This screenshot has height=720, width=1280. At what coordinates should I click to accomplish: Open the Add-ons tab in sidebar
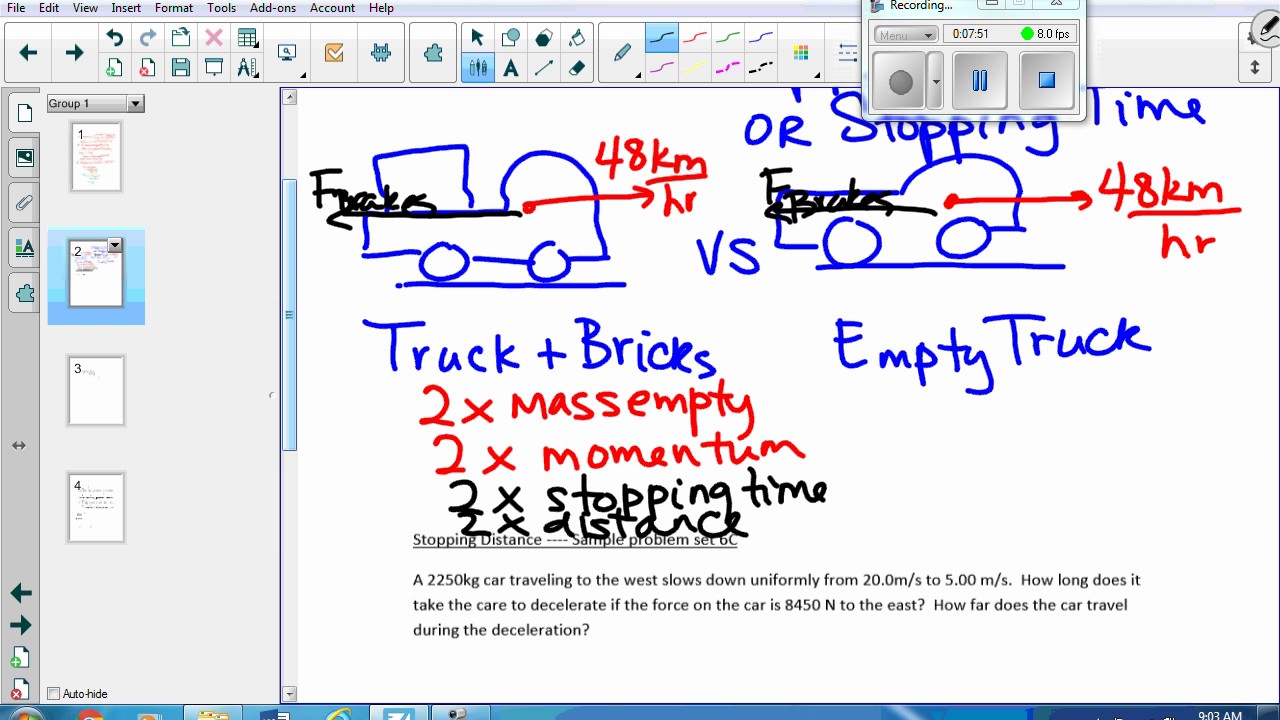click(x=25, y=294)
